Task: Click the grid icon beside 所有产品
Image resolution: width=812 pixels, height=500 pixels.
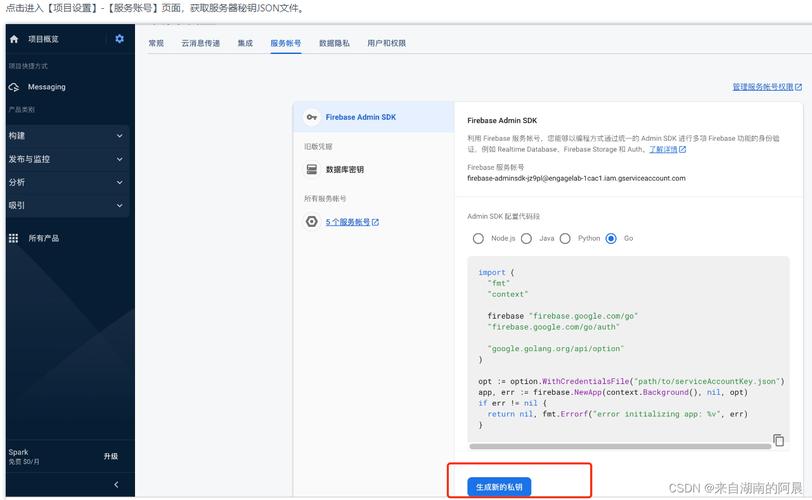Action: (13, 238)
